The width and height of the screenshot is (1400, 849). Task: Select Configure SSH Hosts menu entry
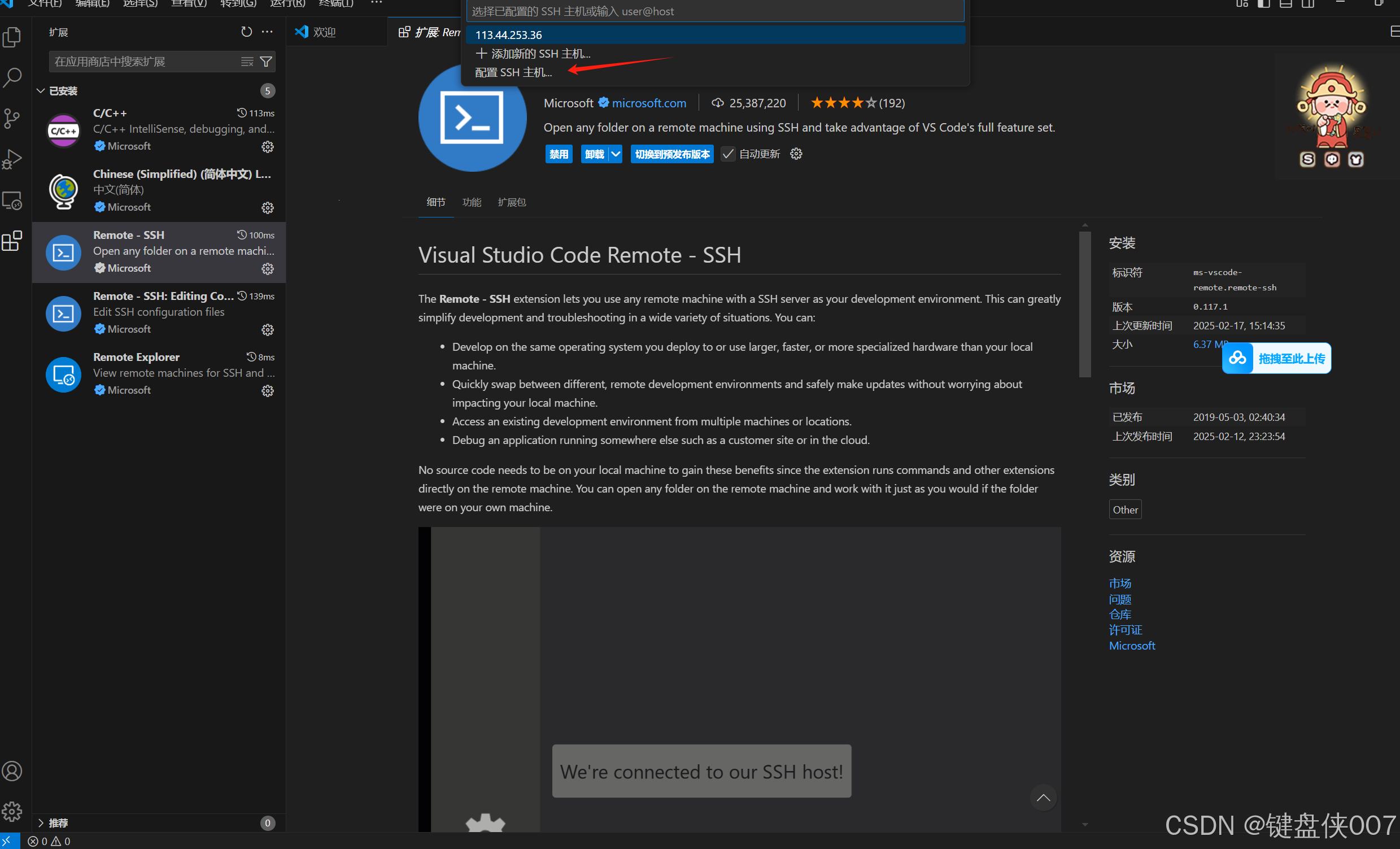click(513, 72)
